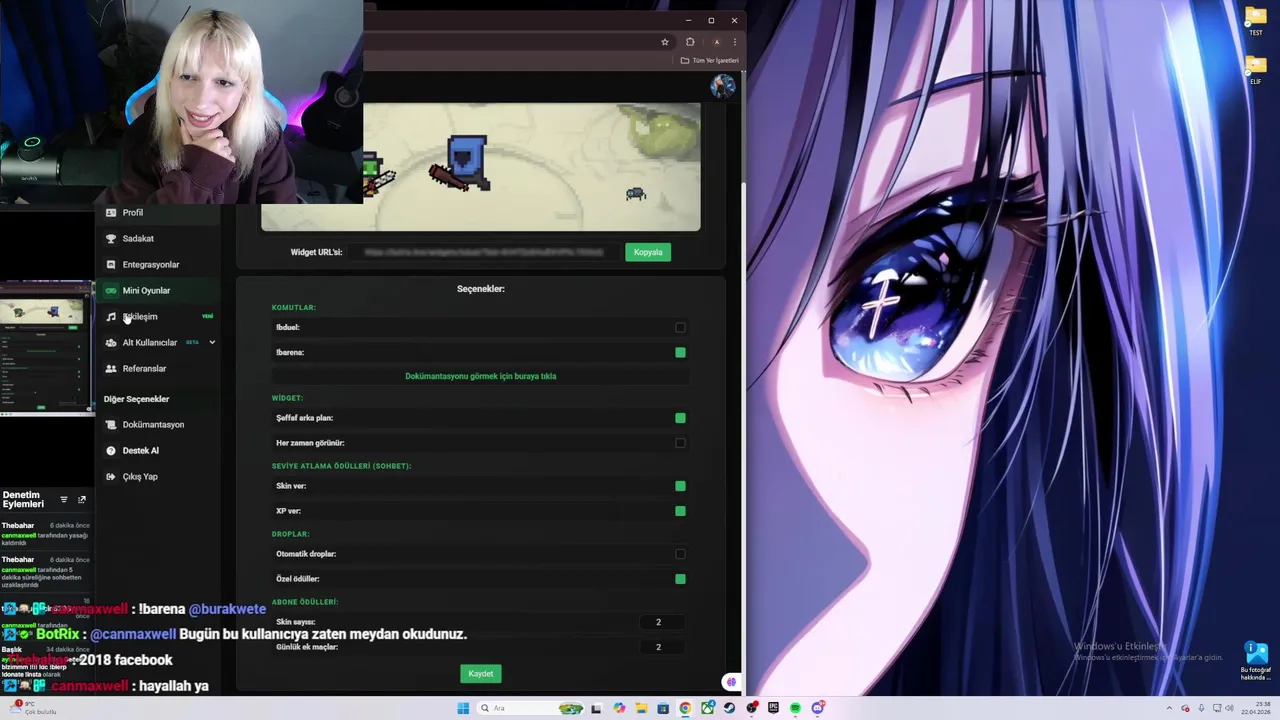Open Dokümantasyonu görmek için buraya tıkla link

tap(481, 376)
